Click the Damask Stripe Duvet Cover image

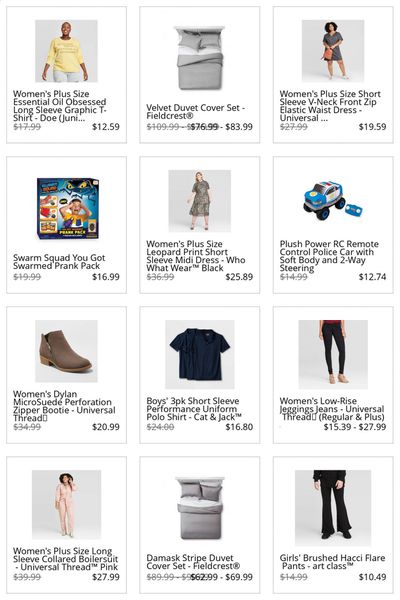[199, 508]
